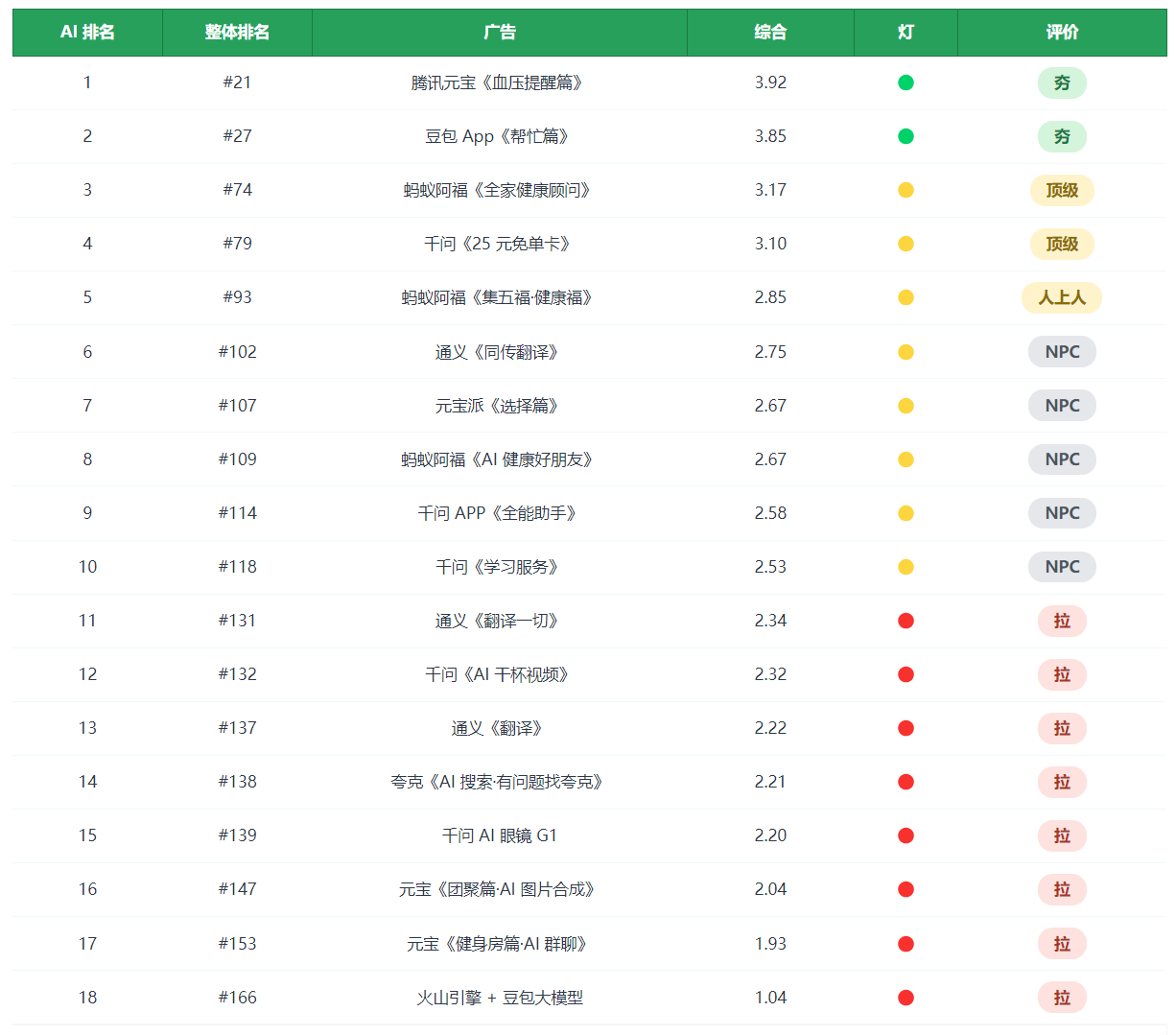Click the green light dot in 豆包 App row

click(x=906, y=136)
